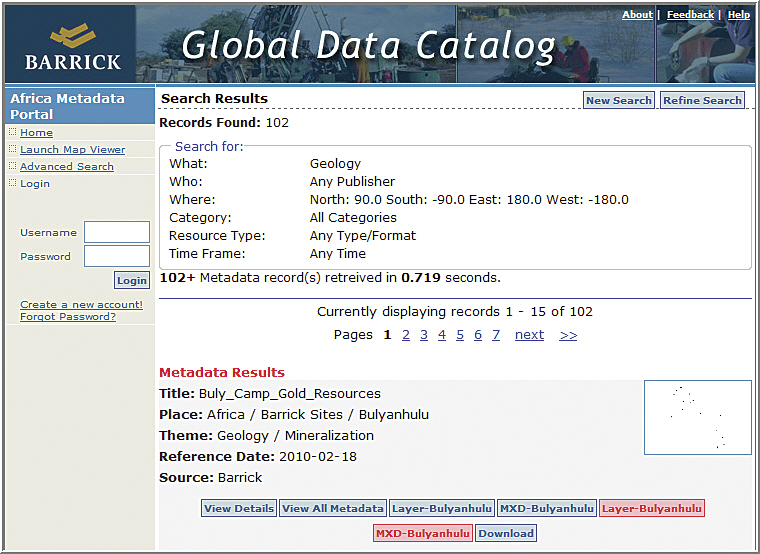Image resolution: width=760 pixels, height=554 pixels.
Task: Open Launch Map Viewer link
Action: tap(72, 149)
